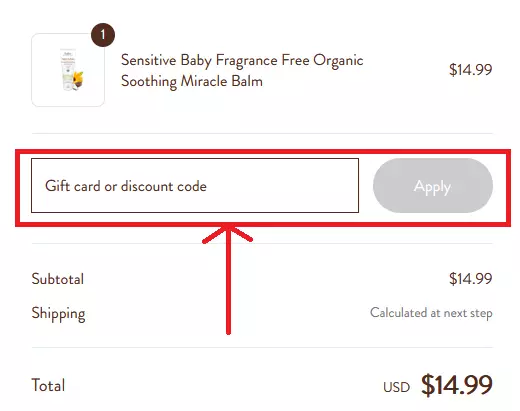Click the sunflower in the product image
520x411 pixels.
coord(78,77)
